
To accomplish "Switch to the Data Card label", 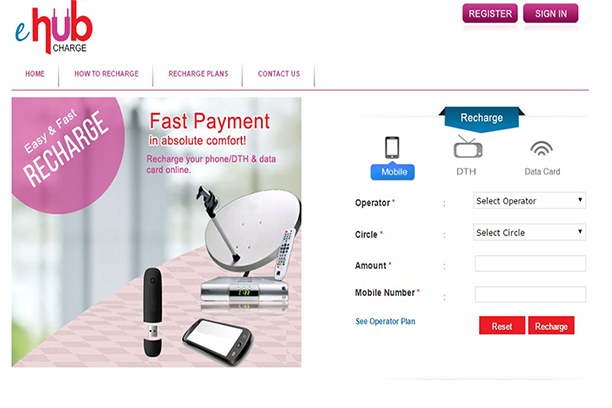I will (542, 171).
